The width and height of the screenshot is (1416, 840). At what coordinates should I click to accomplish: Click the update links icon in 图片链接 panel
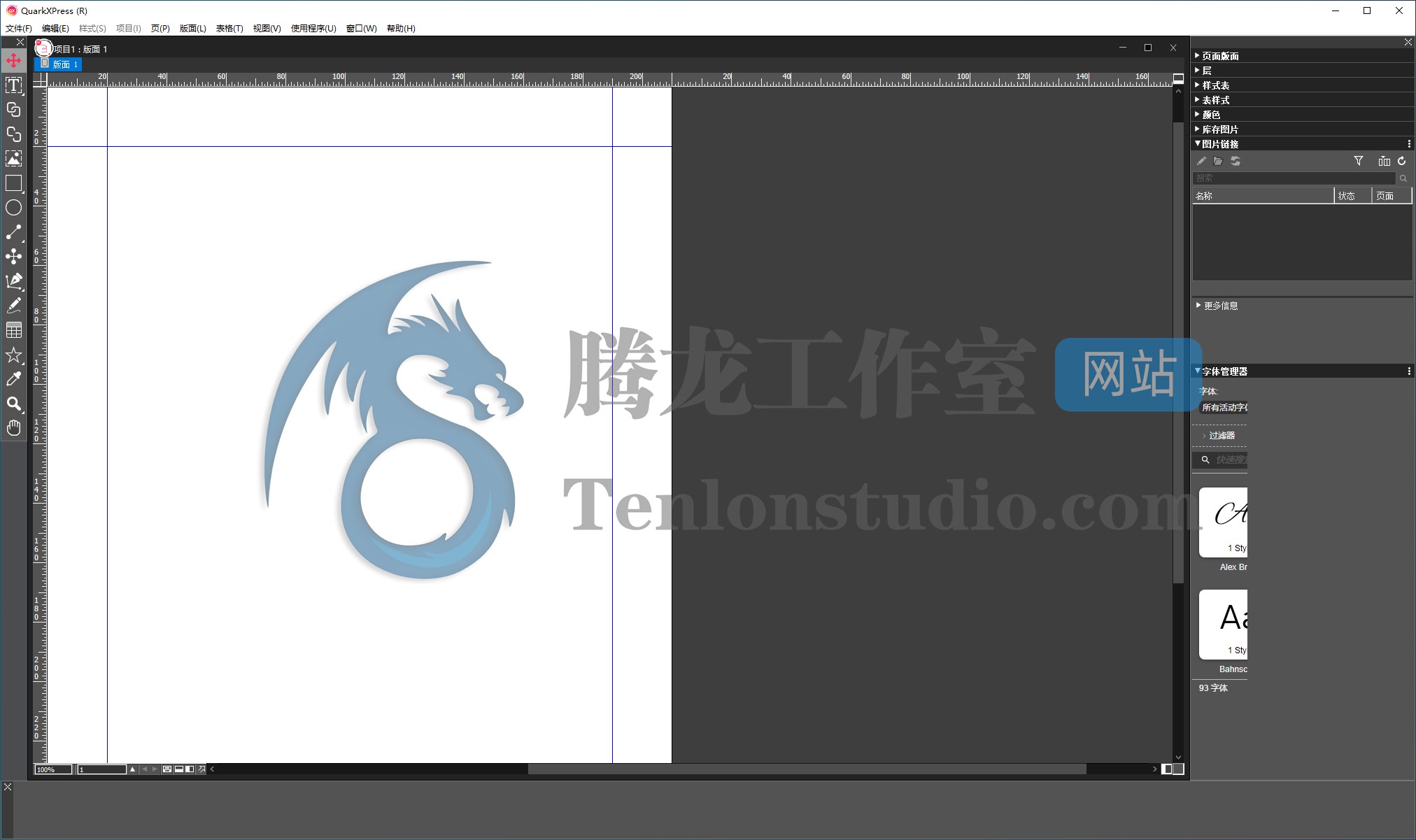click(1236, 161)
